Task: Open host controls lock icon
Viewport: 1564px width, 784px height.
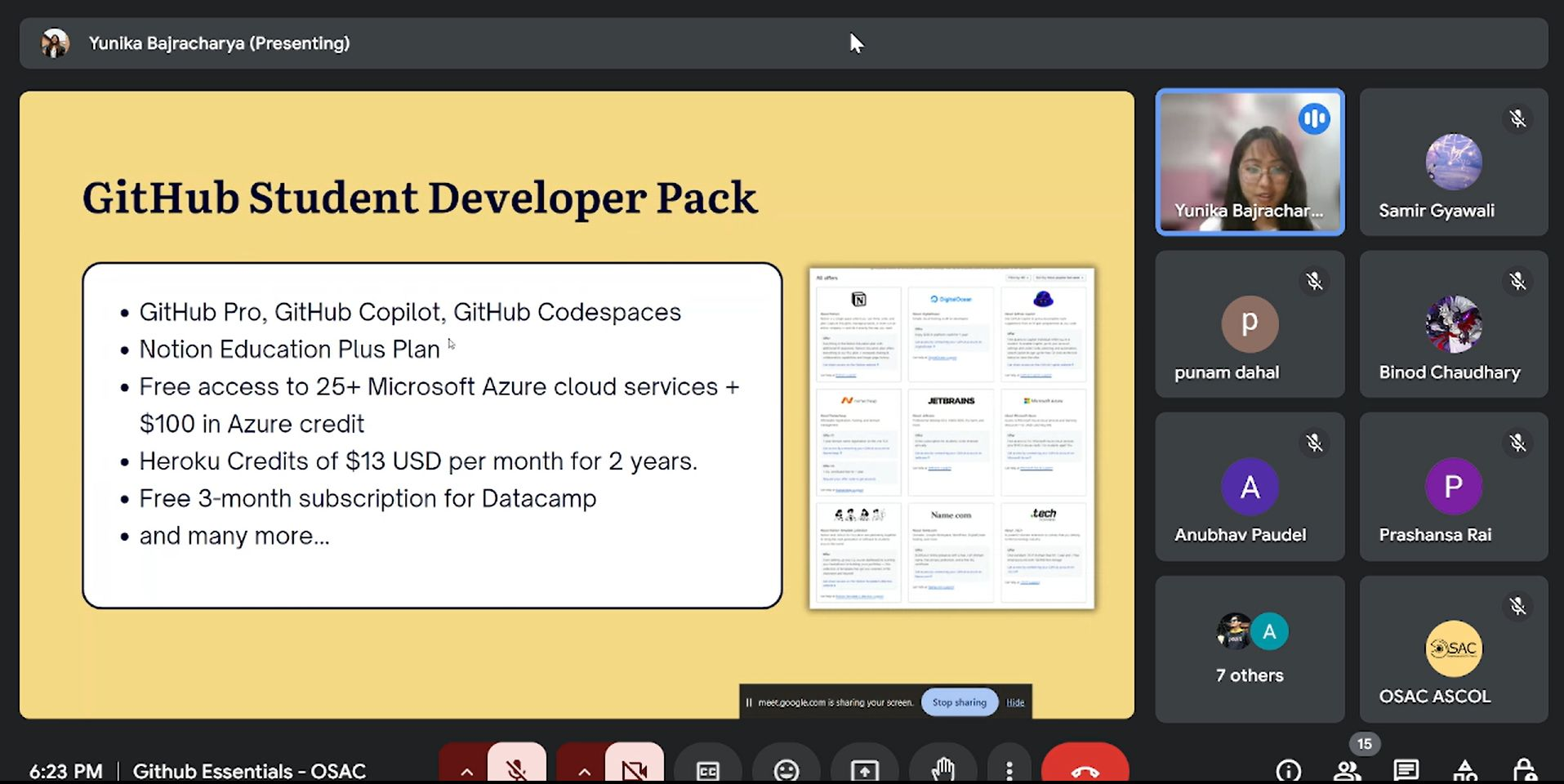Action: pos(1524,770)
